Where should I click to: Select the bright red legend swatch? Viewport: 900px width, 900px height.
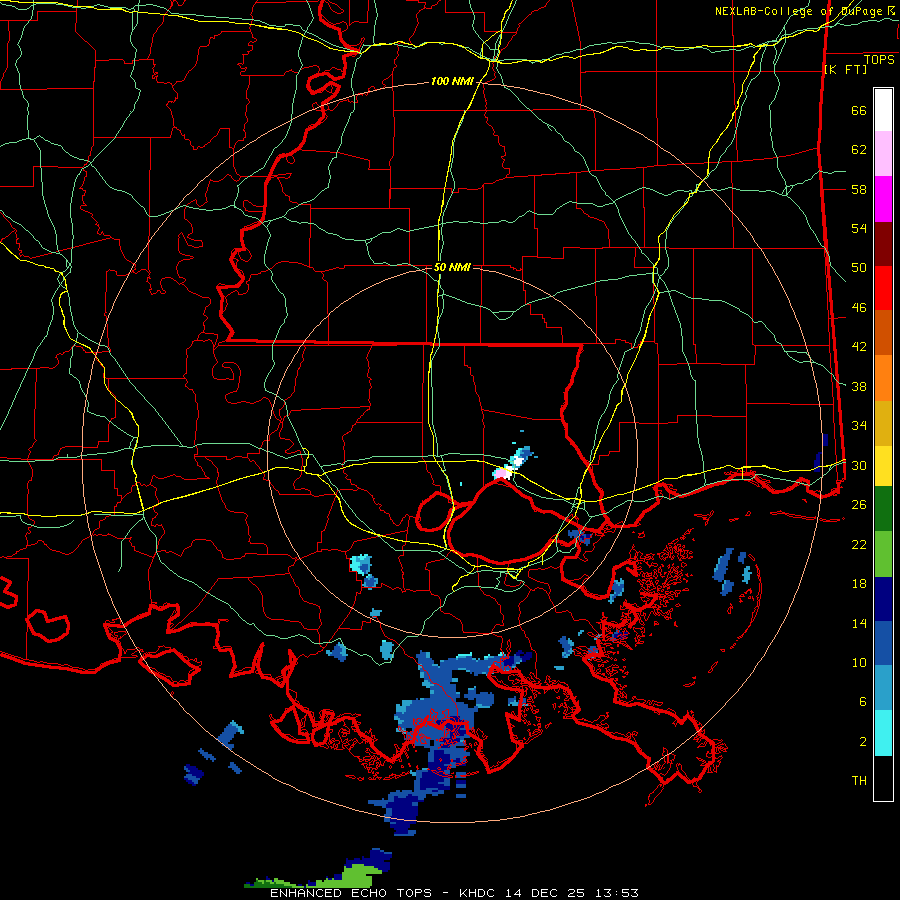pos(883,288)
